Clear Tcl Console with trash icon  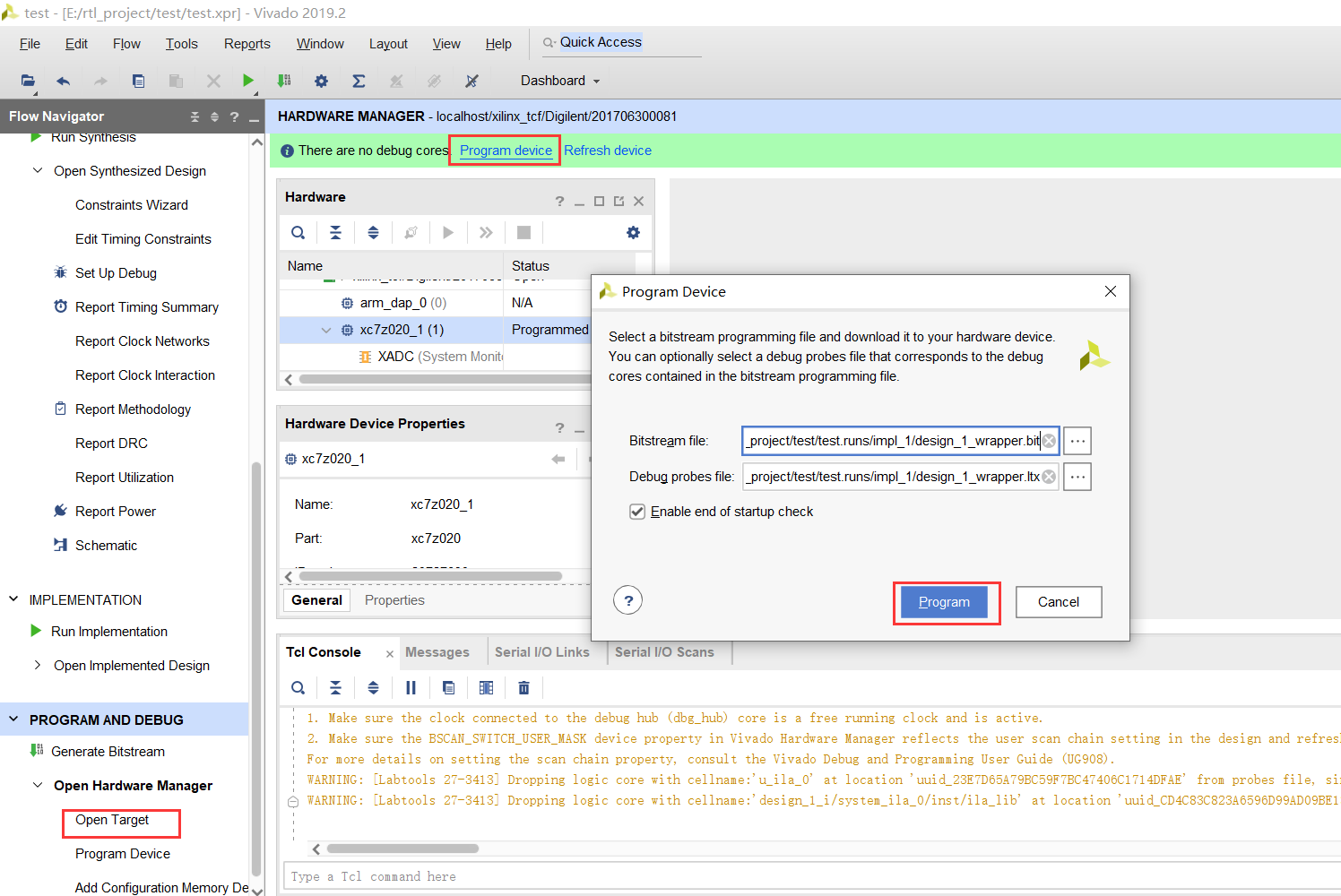click(x=523, y=688)
